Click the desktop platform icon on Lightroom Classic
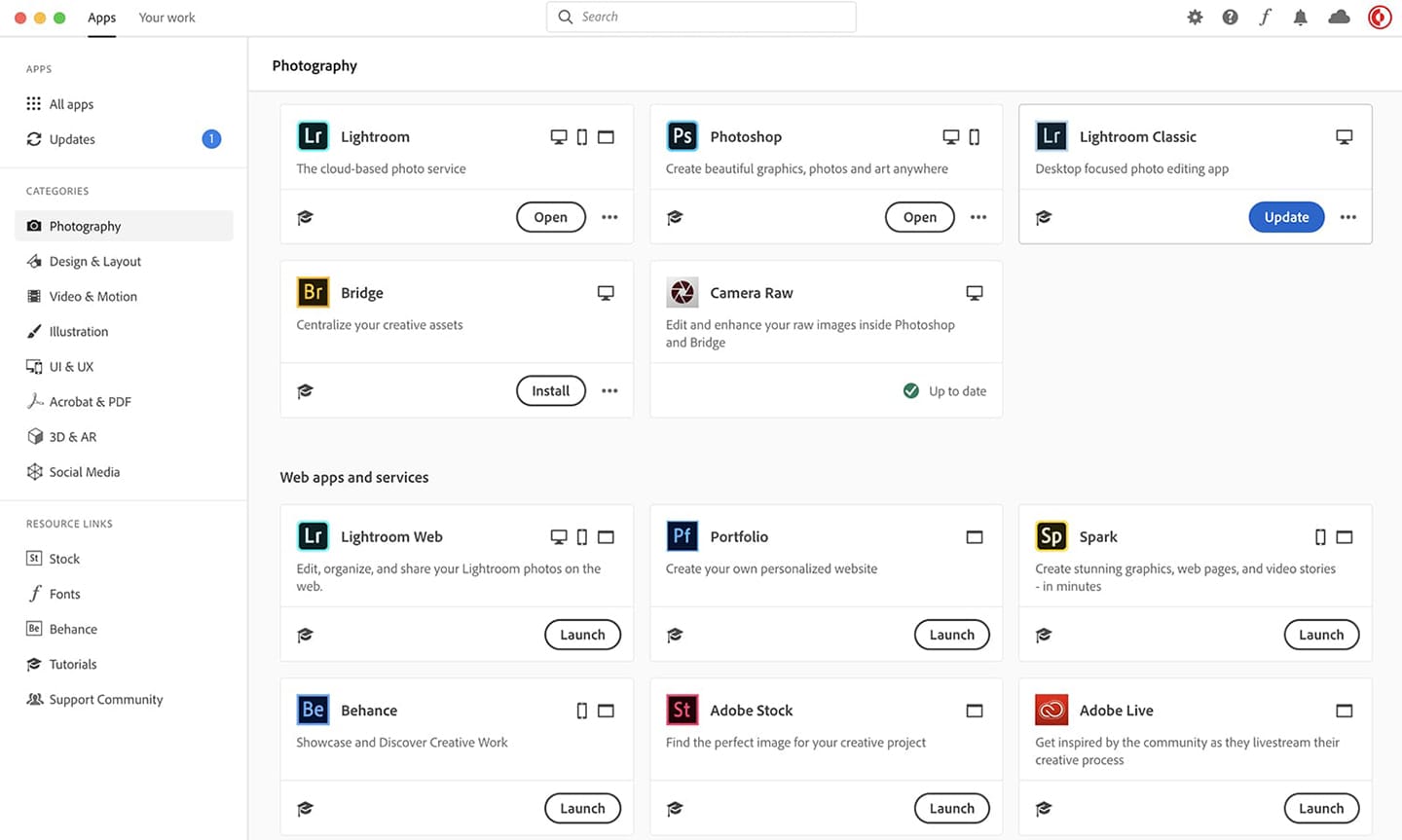 1345,137
